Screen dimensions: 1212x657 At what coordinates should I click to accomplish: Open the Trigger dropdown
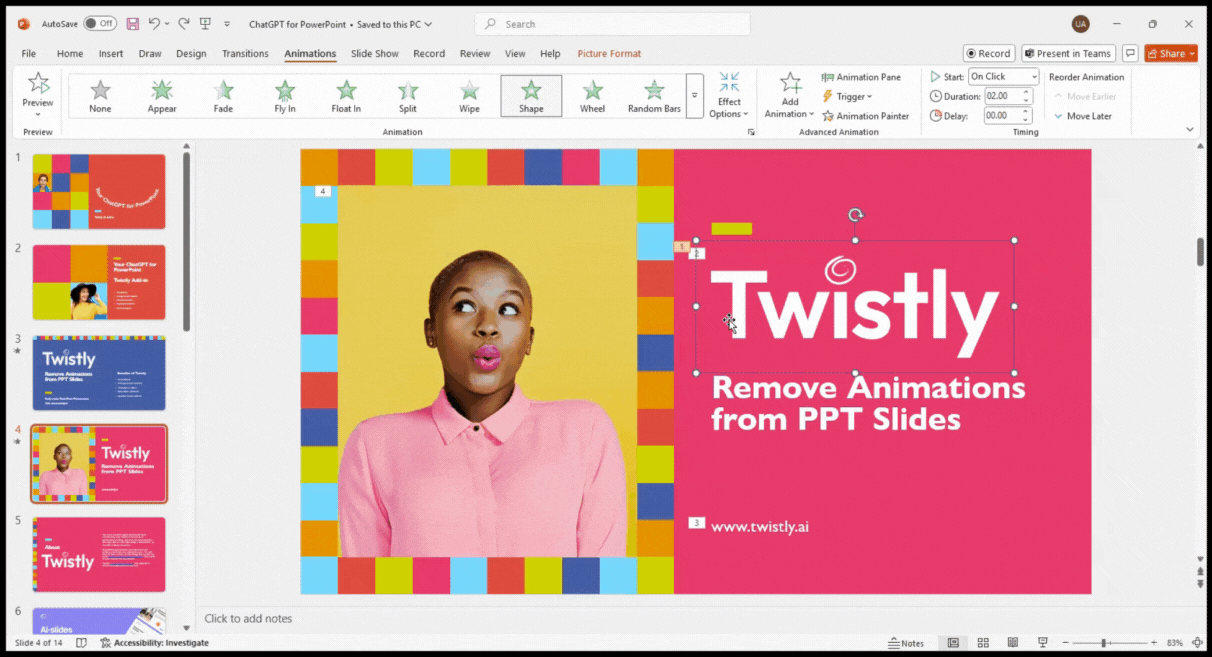coord(847,96)
